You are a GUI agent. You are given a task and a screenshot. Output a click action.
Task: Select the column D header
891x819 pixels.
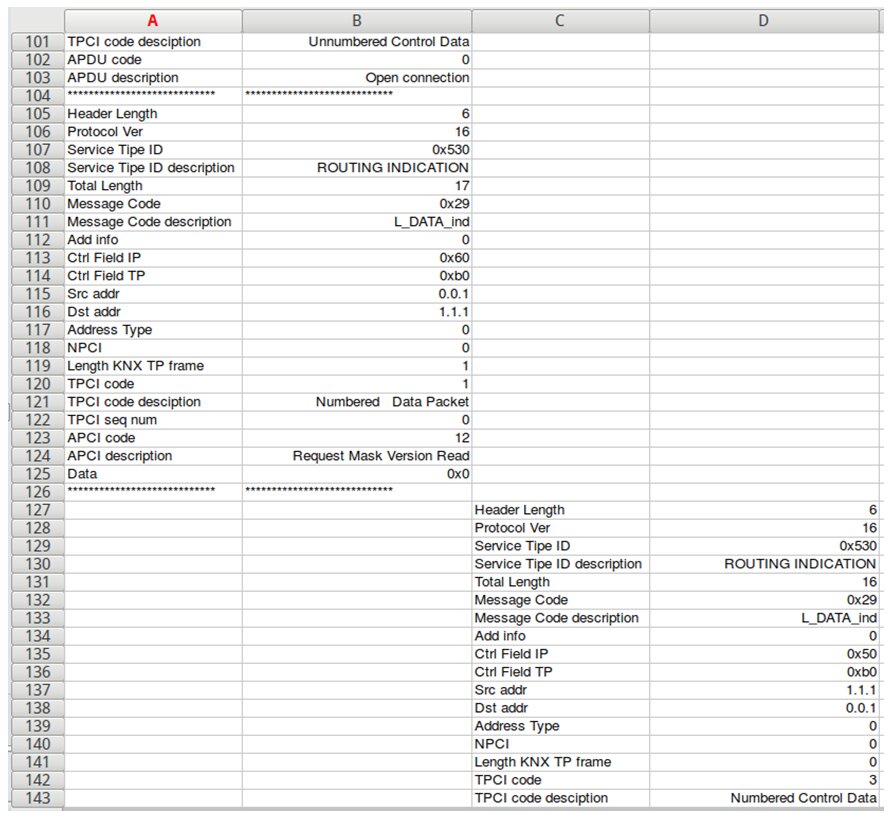pyautogui.click(x=765, y=21)
